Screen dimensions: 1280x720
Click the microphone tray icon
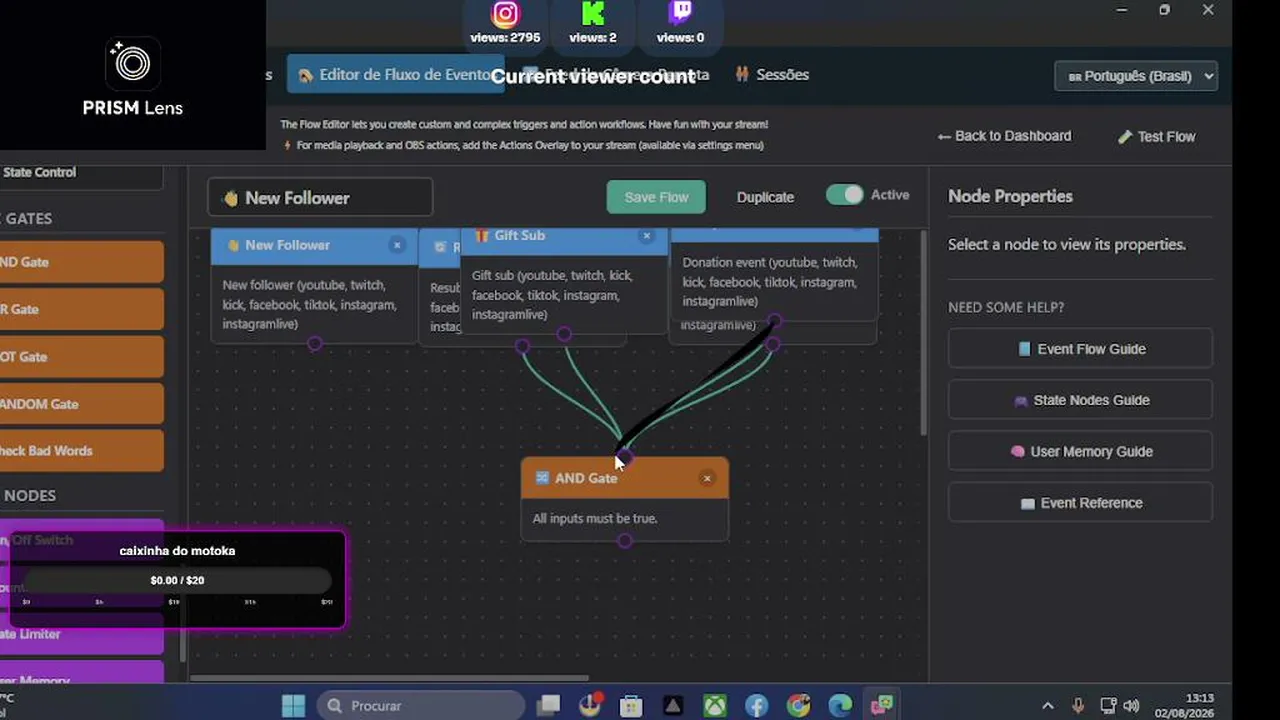pyautogui.click(x=1078, y=706)
